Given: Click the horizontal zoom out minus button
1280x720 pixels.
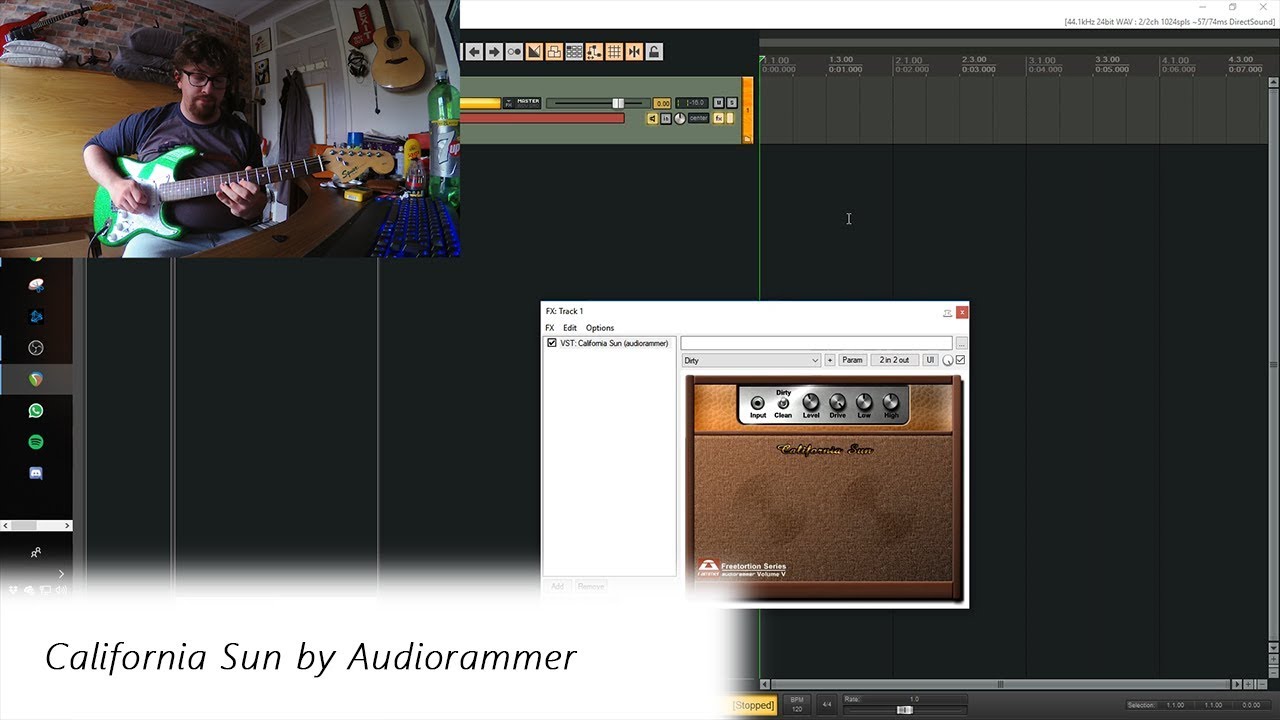Looking at the screenshot, I should [1262, 684].
